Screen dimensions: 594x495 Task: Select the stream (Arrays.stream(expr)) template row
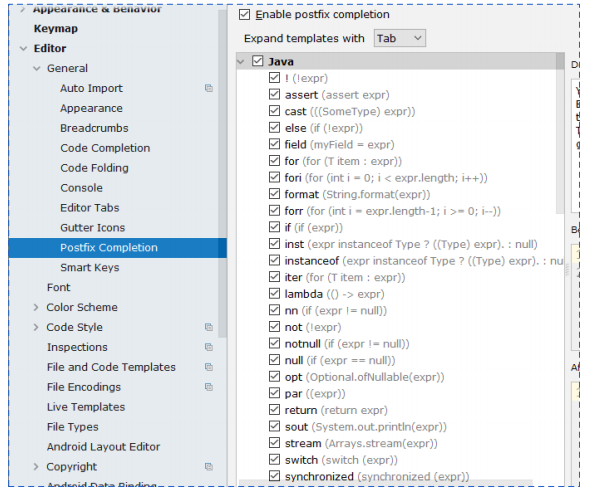(361, 443)
